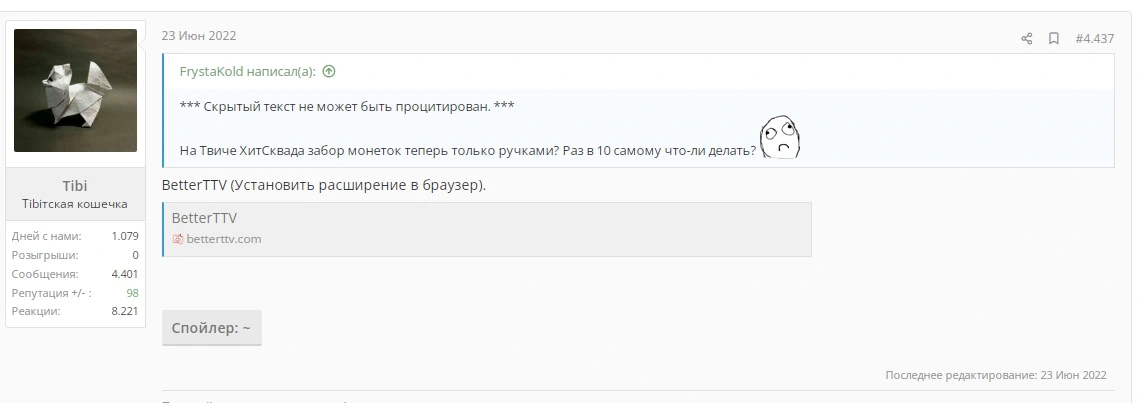
Task: Click the Реакции count 8.221
Action: [124, 311]
